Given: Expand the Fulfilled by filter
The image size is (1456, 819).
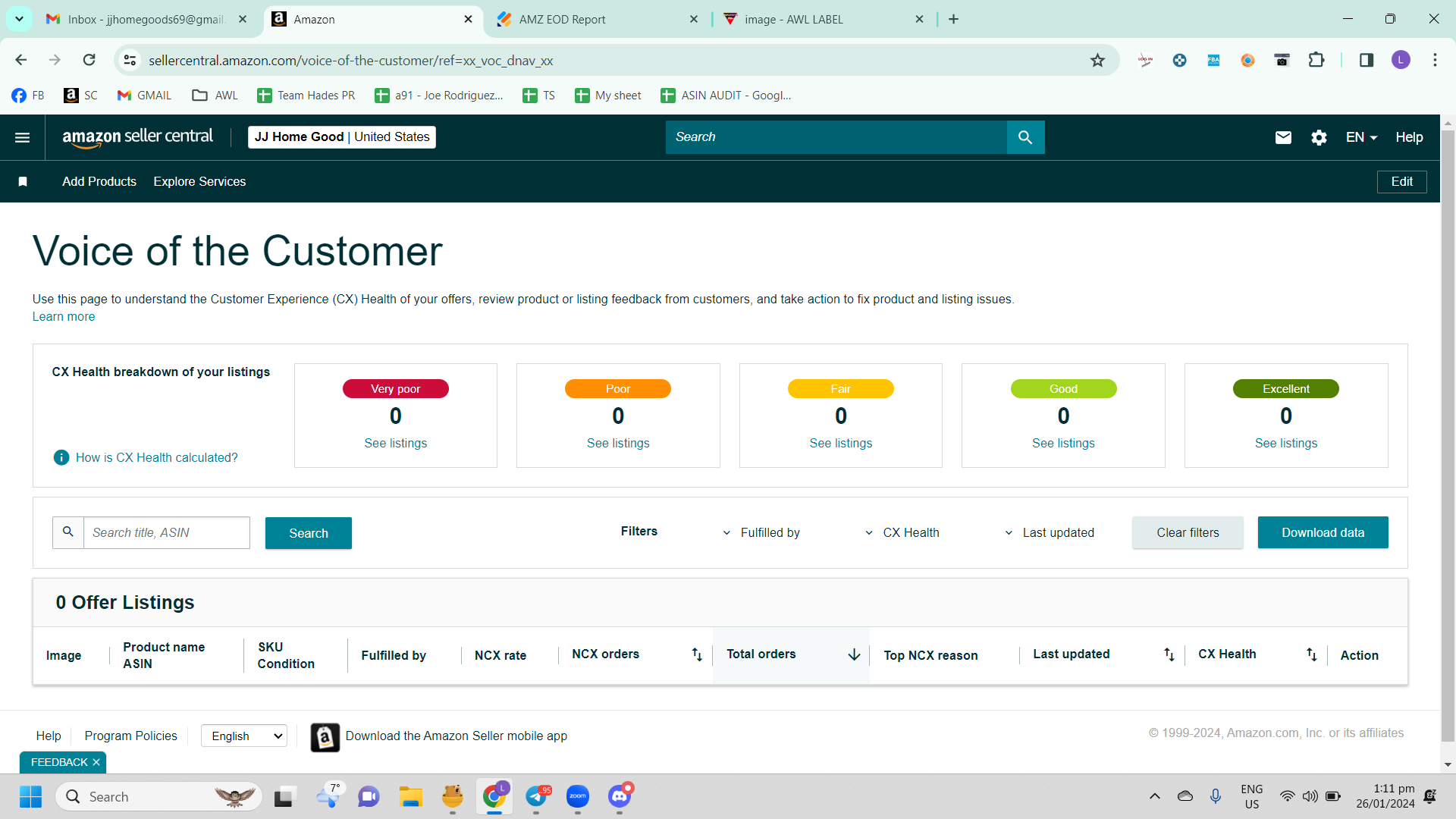Looking at the screenshot, I should (x=761, y=533).
